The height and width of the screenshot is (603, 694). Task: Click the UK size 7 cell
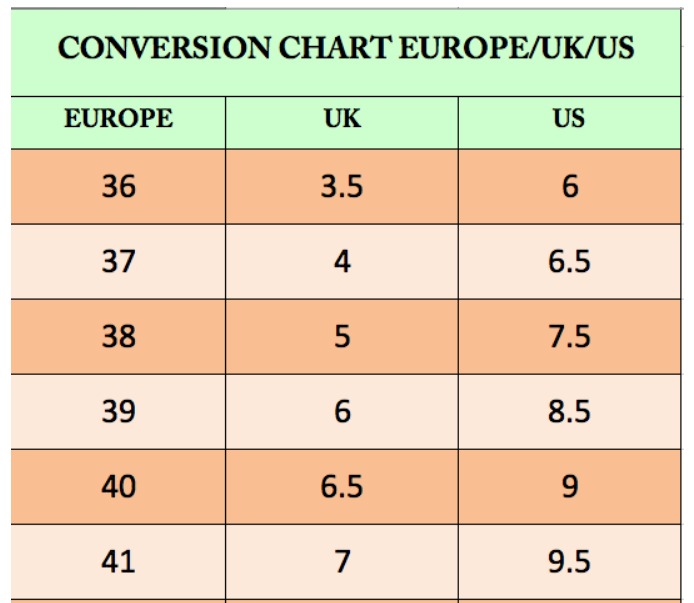(x=342, y=562)
